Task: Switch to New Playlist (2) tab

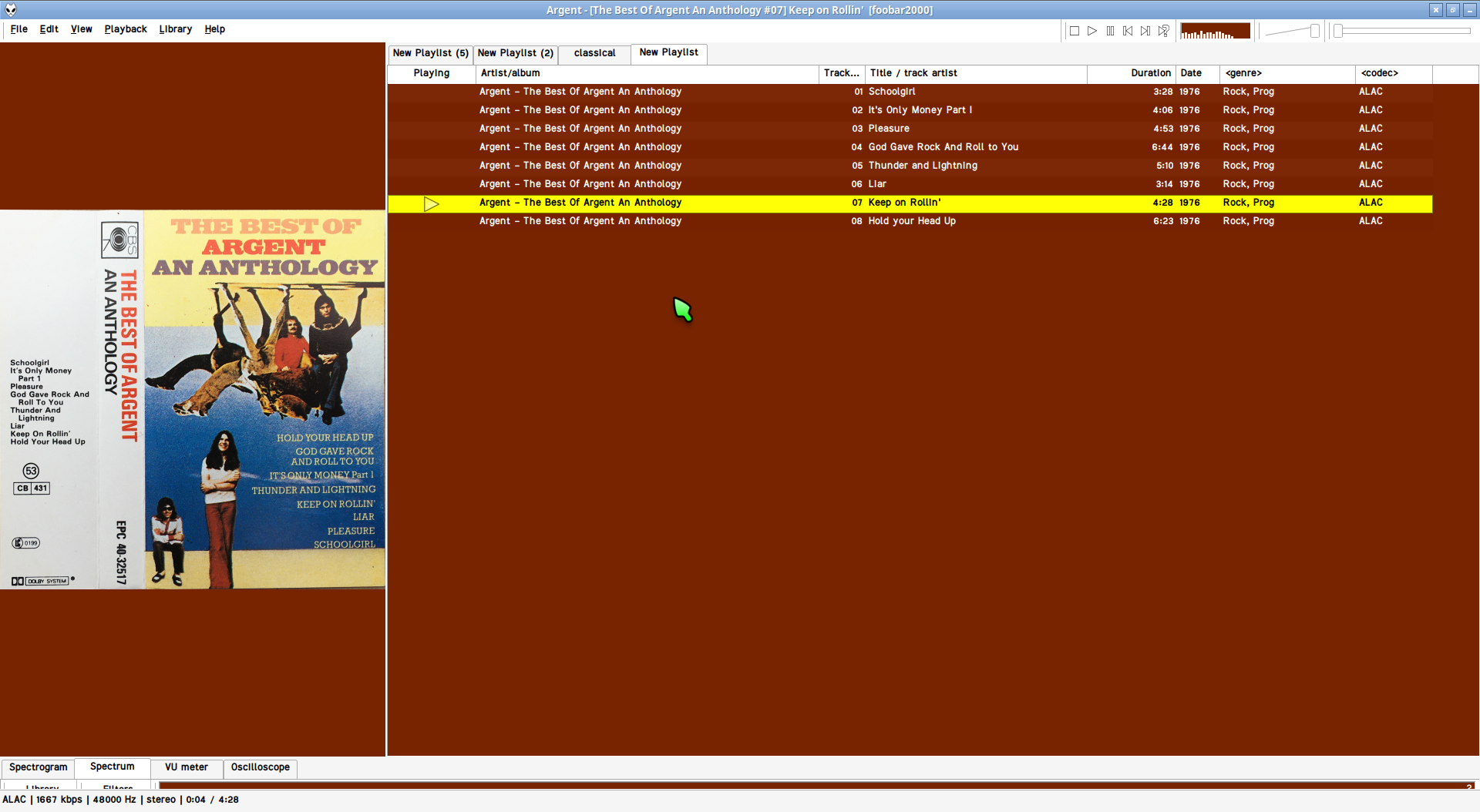Action: (516, 53)
